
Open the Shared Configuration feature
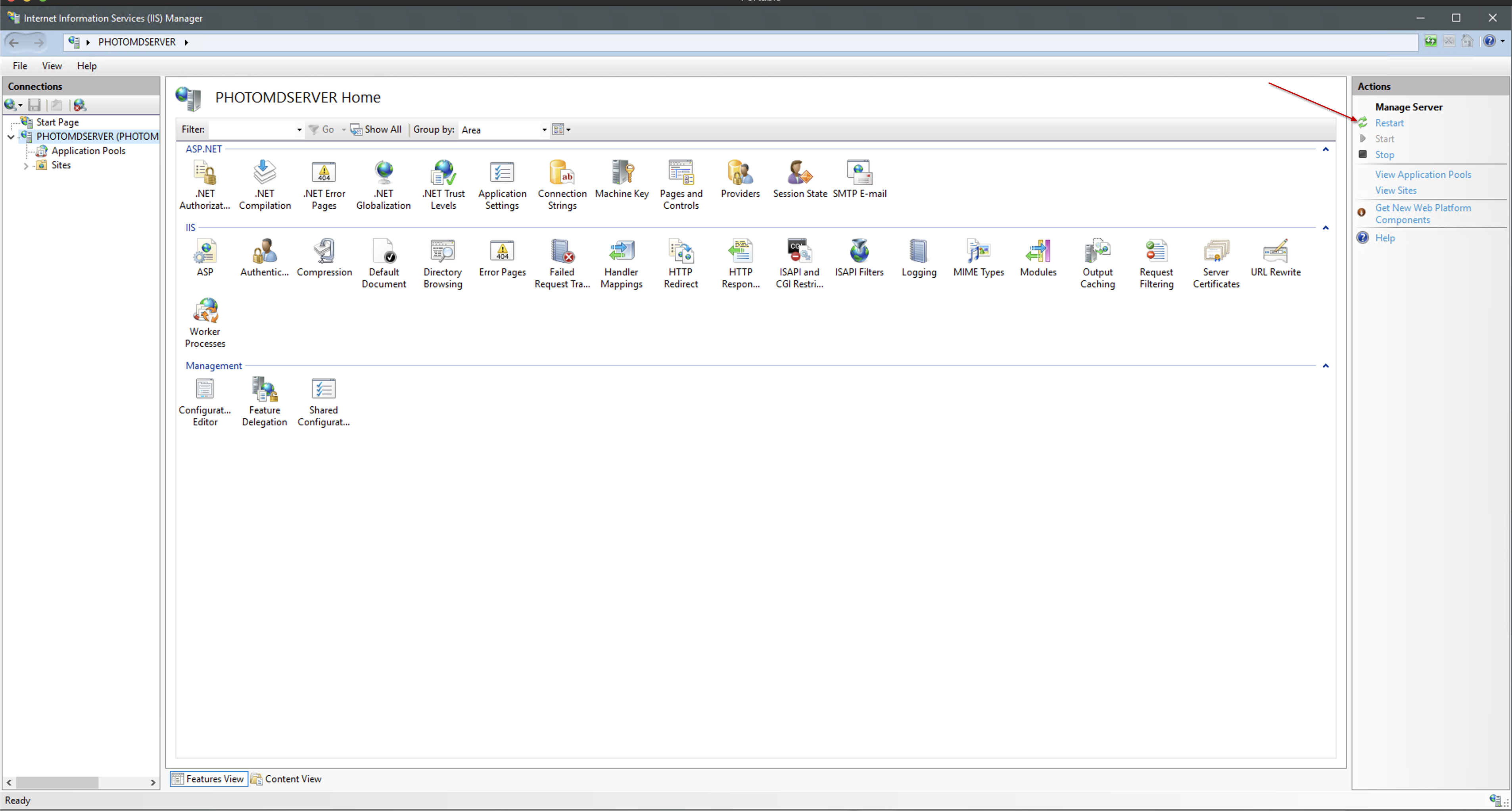tap(323, 401)
